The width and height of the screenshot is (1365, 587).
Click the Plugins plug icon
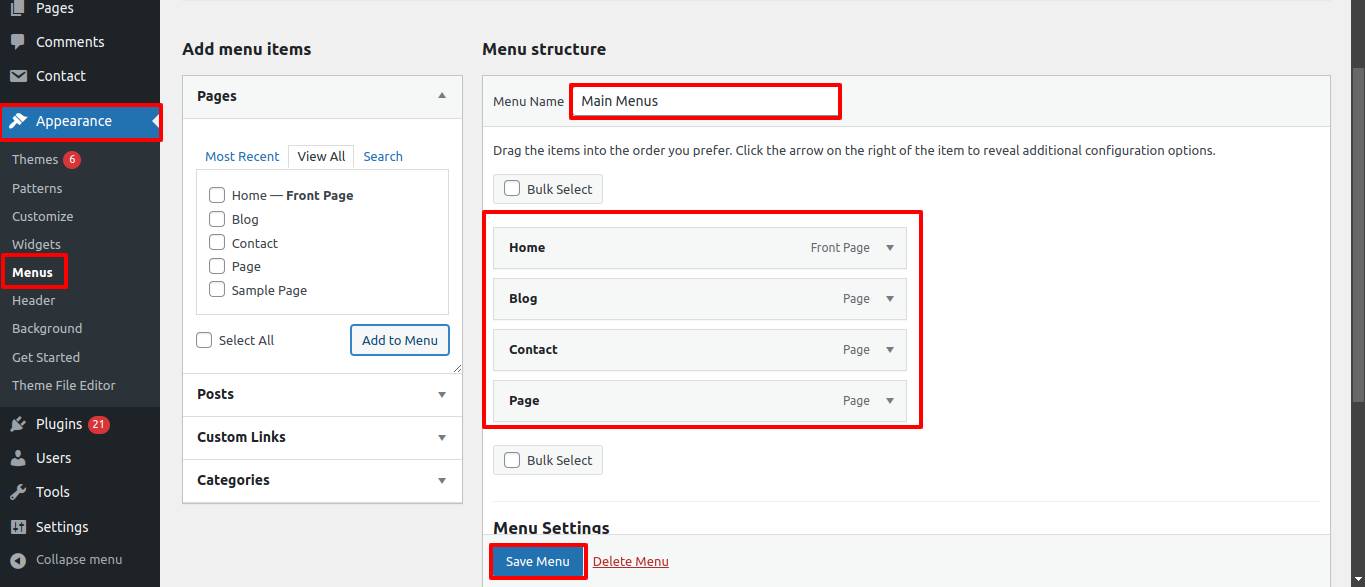click(18, 424)
